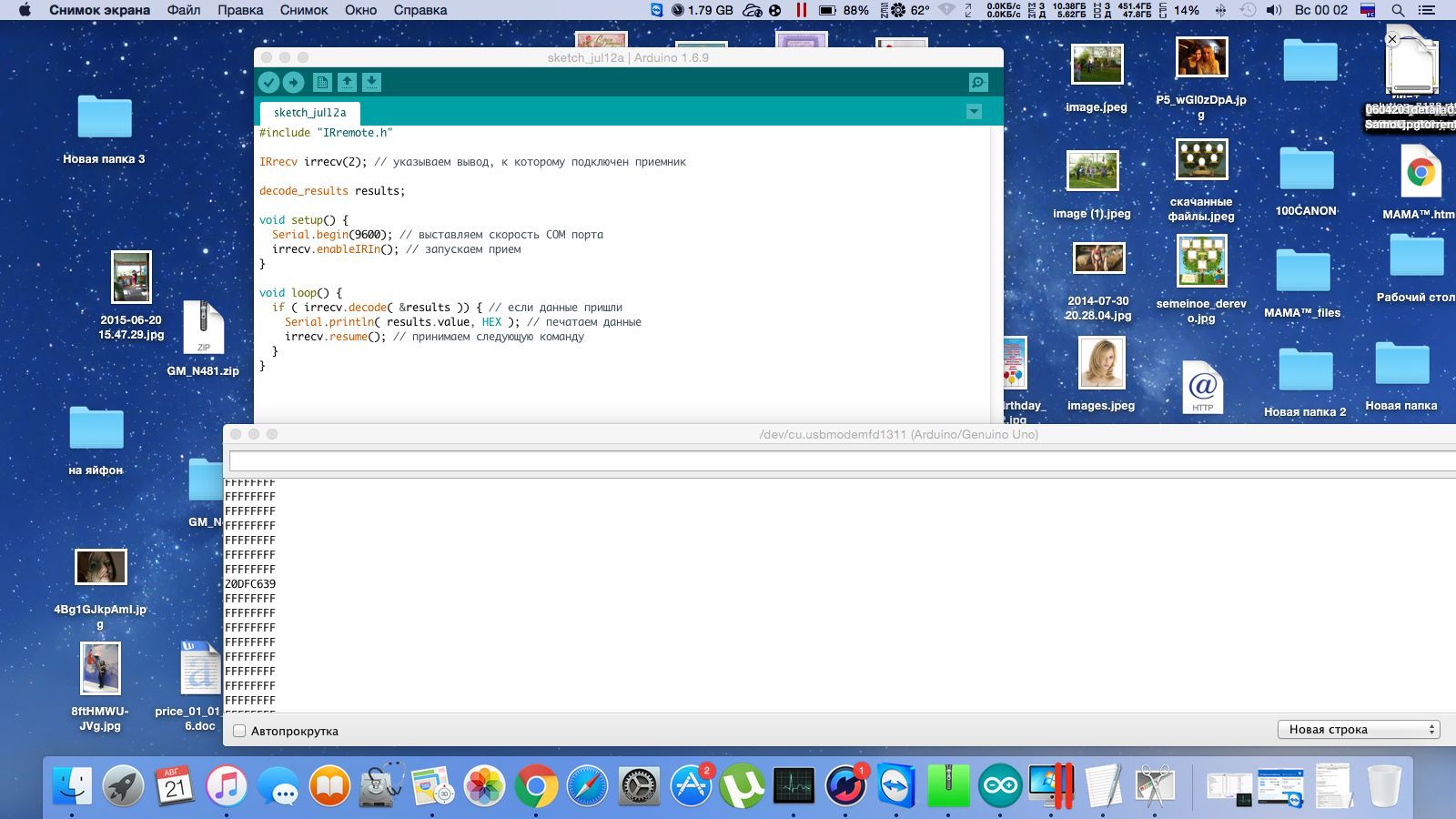Viewport: 1456px width, 819px height.
Task: Open the Apple menu
Action: click(25, 10)
